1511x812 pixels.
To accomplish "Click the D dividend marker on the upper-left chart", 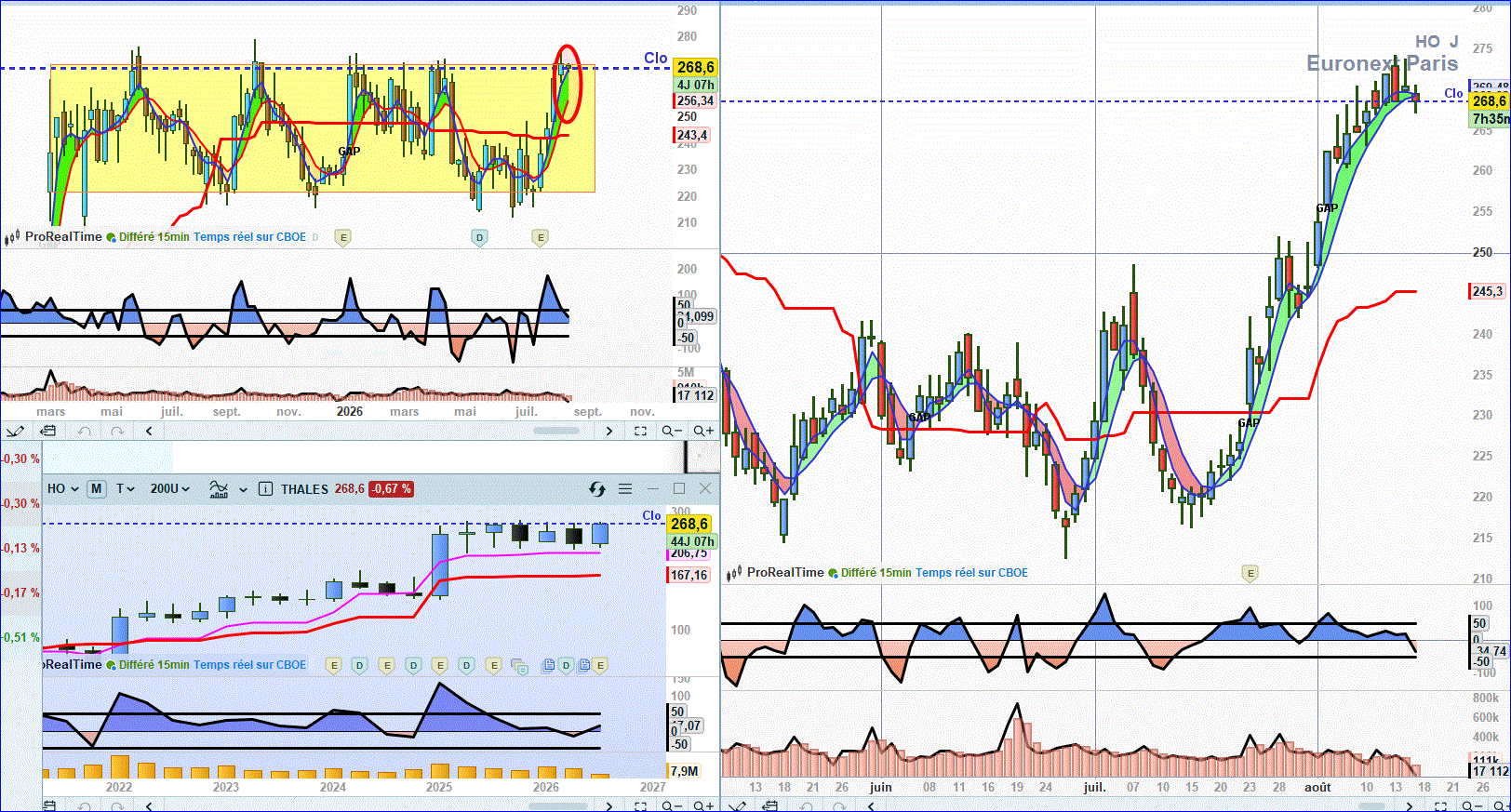I will [479, 237].
